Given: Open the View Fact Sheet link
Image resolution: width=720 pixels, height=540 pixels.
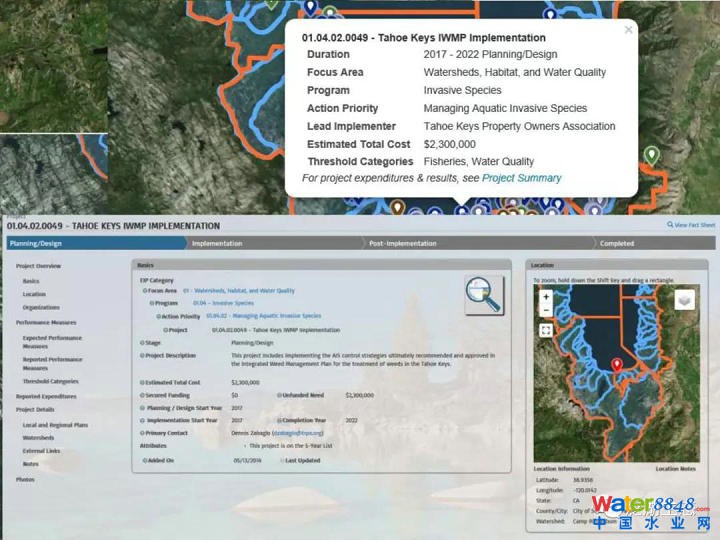Looking at the screenshot, I should point(694,225).
